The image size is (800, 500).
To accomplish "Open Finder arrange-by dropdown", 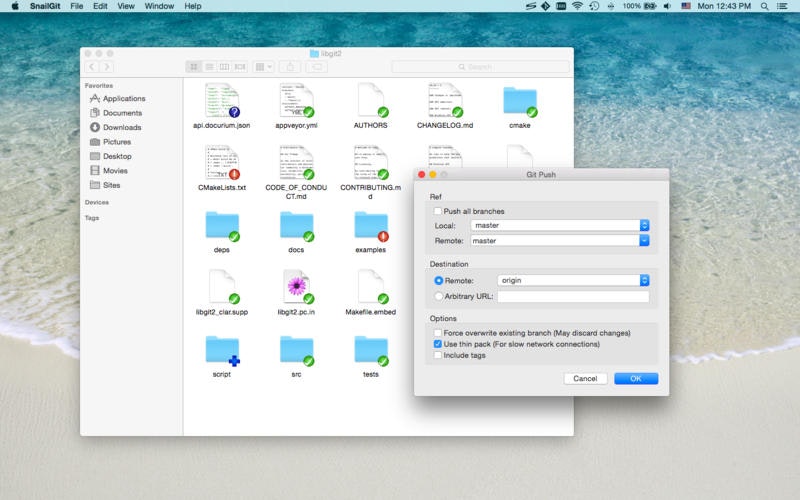I will coord(264,67).
